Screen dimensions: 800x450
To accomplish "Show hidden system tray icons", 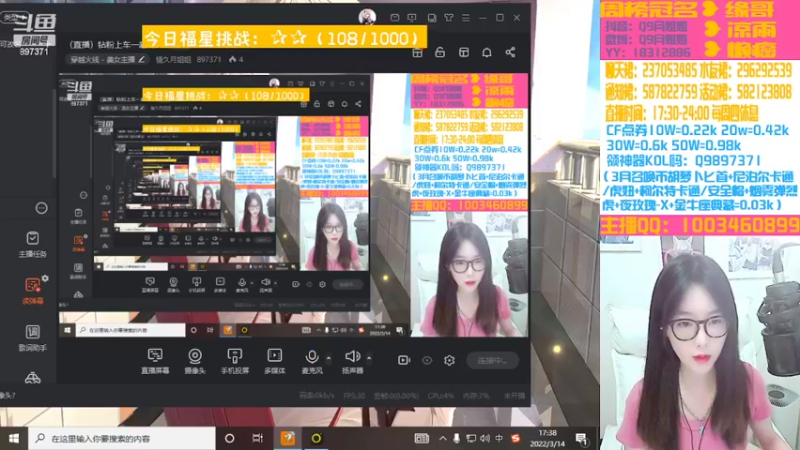I will [x=442, y=438].
